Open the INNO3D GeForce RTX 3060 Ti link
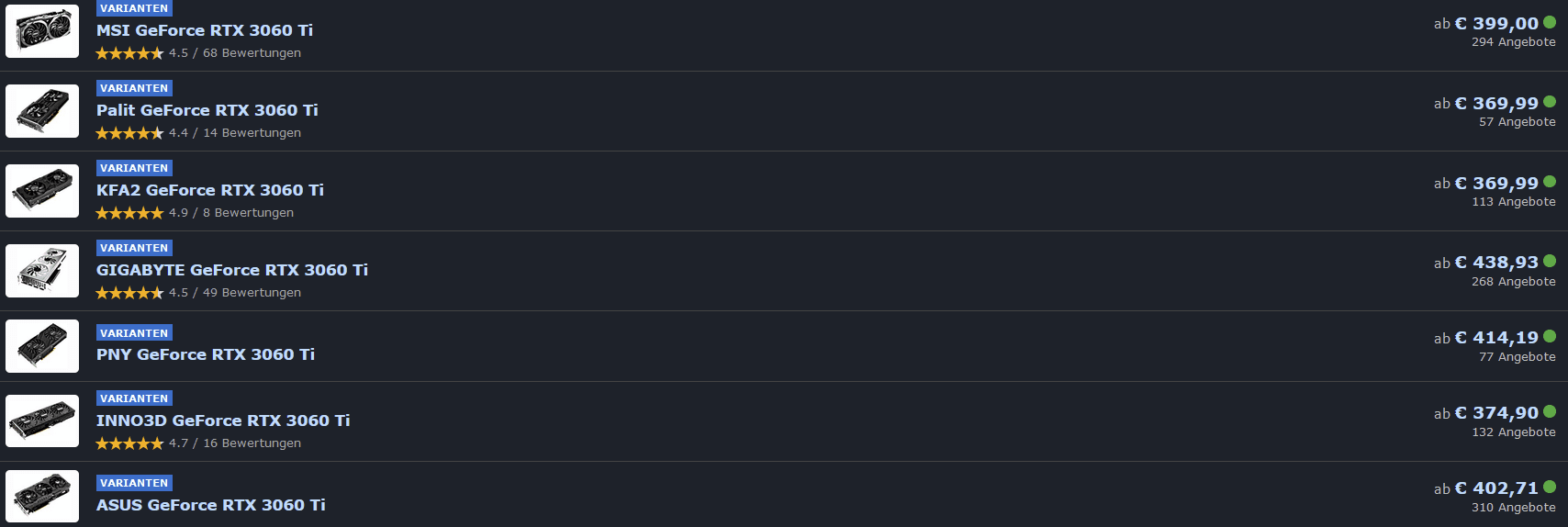1568x527 pixels. [x=223, y=420]
